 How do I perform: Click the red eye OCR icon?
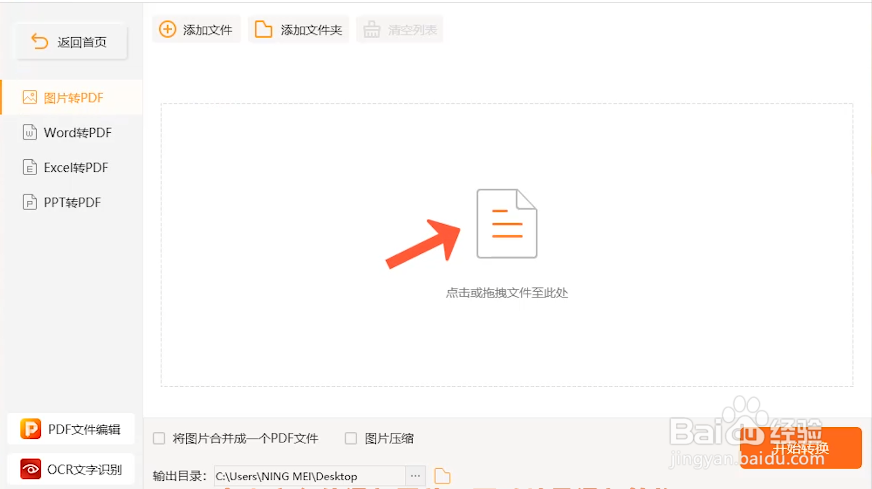click(x=31, y=469)
